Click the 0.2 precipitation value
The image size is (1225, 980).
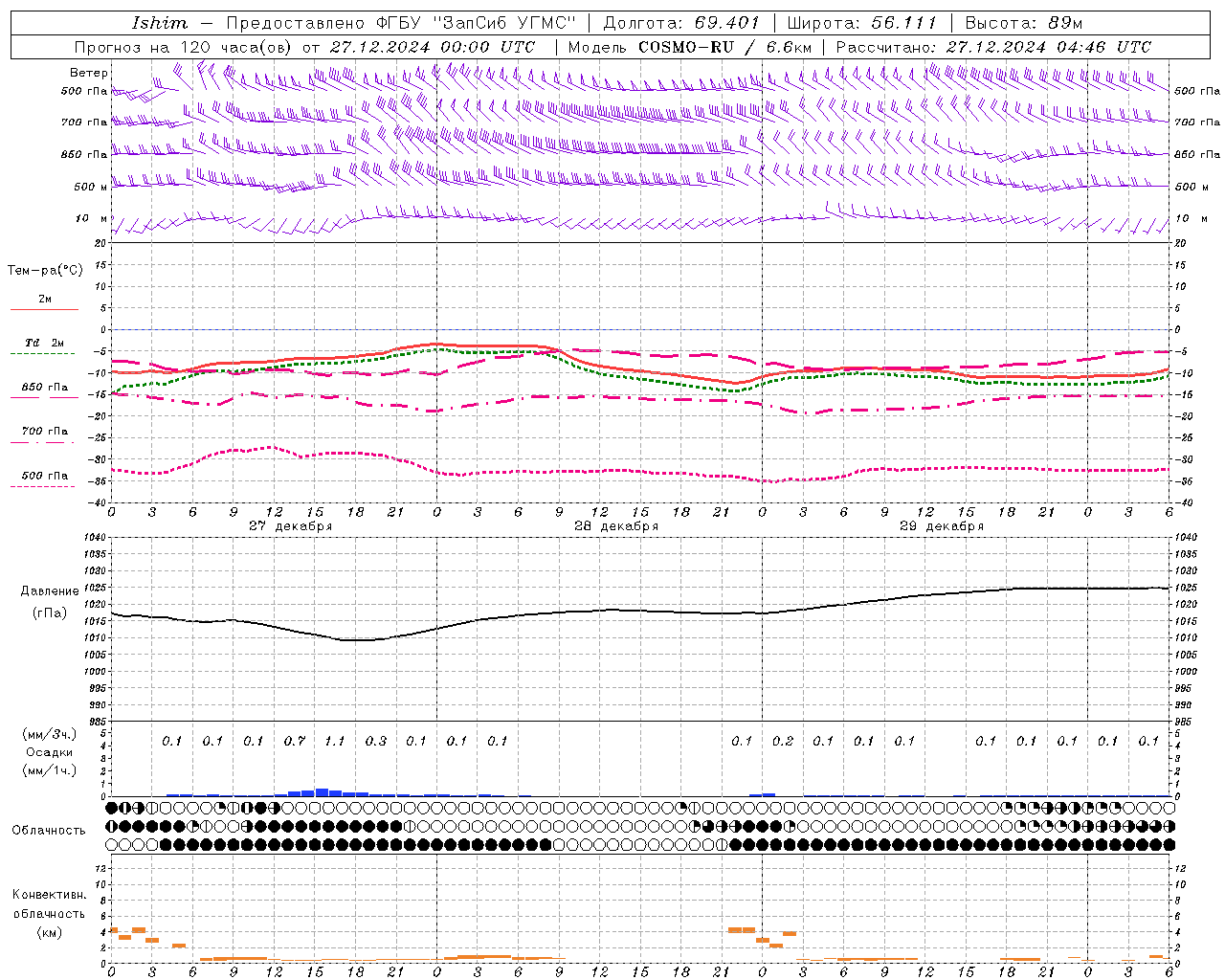pos(783,741)
